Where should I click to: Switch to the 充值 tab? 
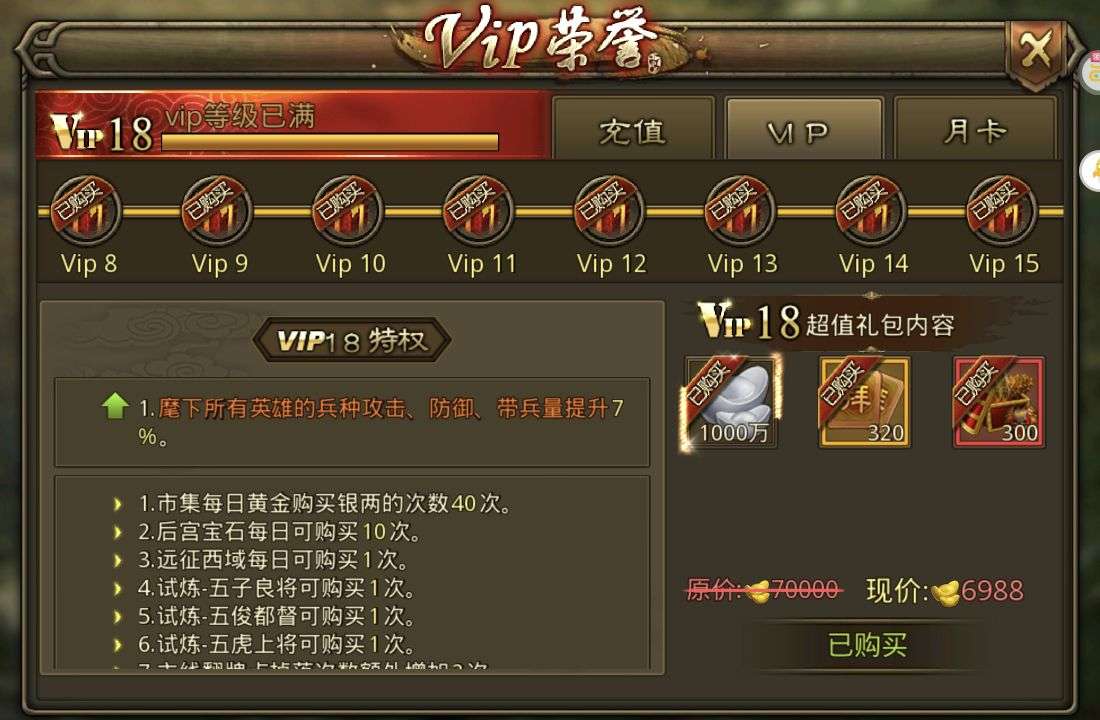click(633, 130)
